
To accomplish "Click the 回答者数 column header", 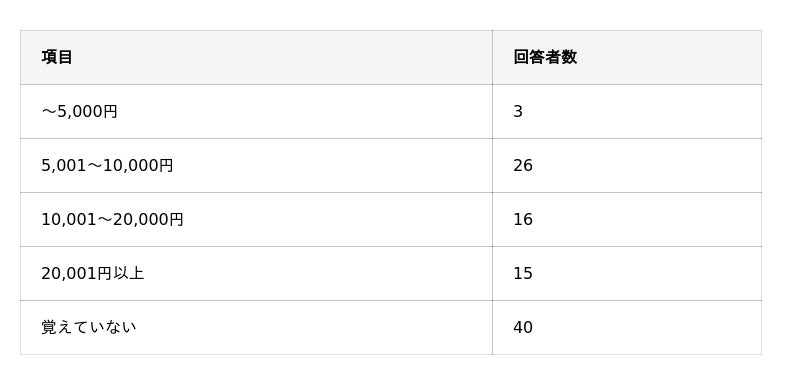I will click(545, 57).
